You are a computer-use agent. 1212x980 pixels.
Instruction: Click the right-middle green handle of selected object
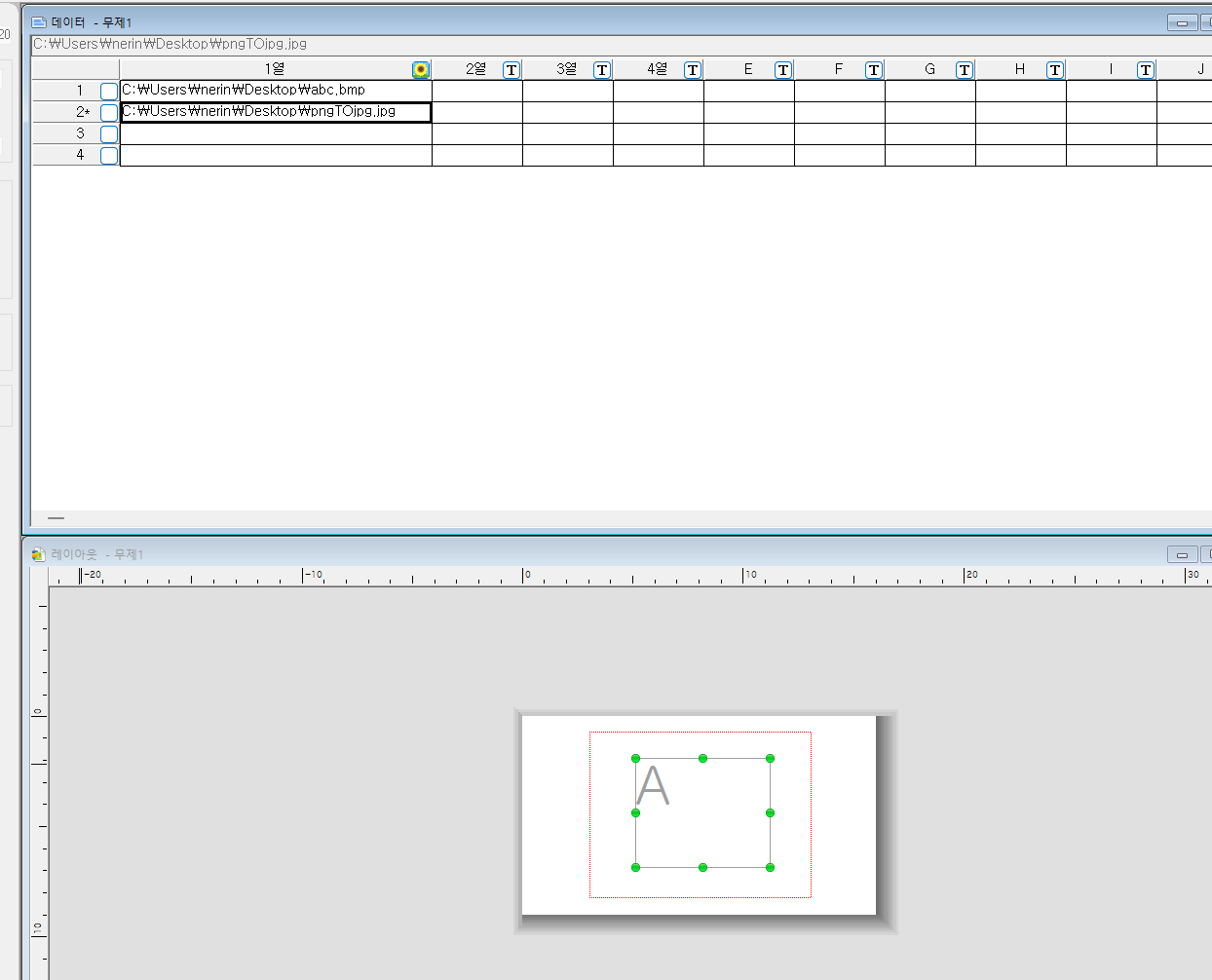click(770, 812)
